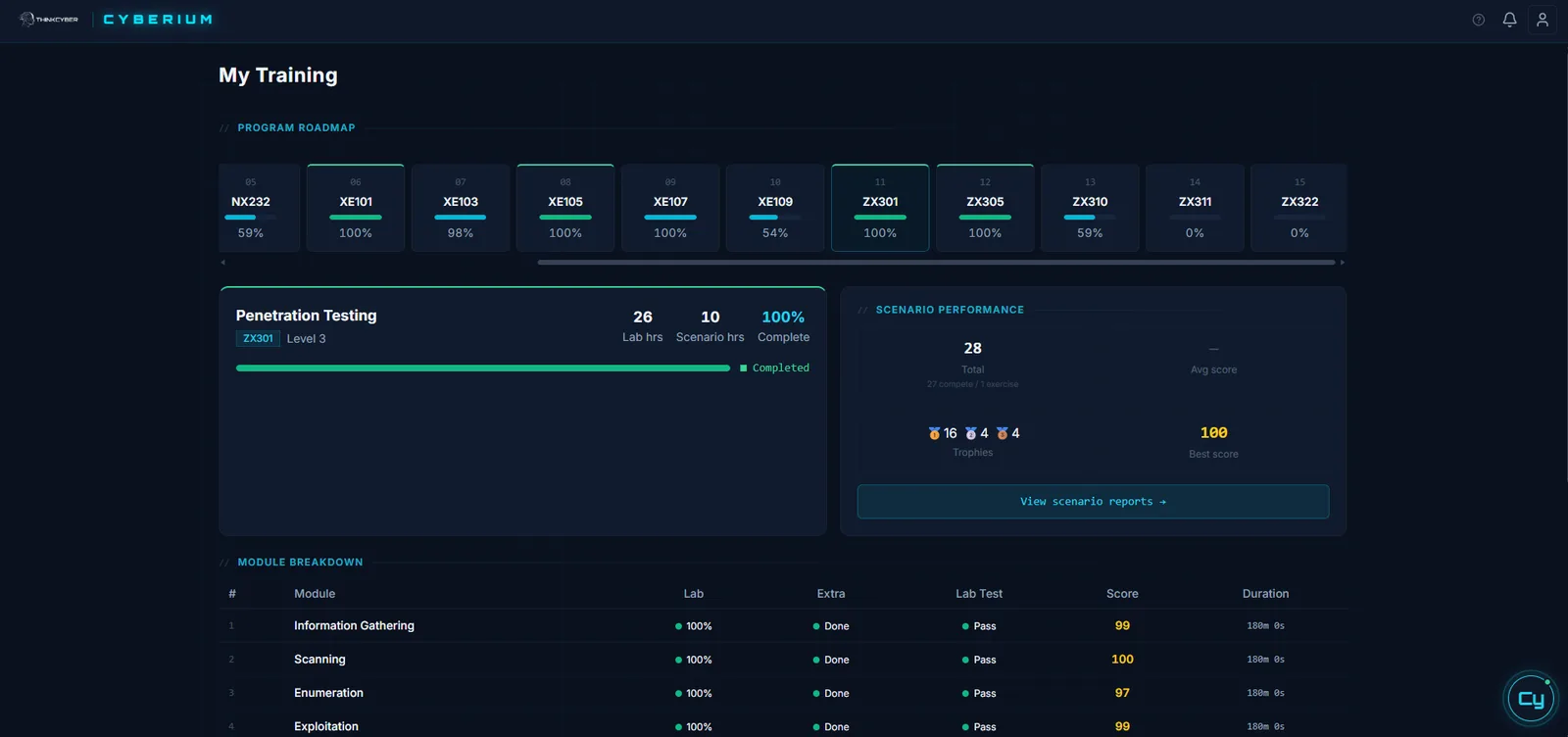Open the notifications bell icon
The width and height of the screenshot is (1568, 737).
coord(1509,20)
